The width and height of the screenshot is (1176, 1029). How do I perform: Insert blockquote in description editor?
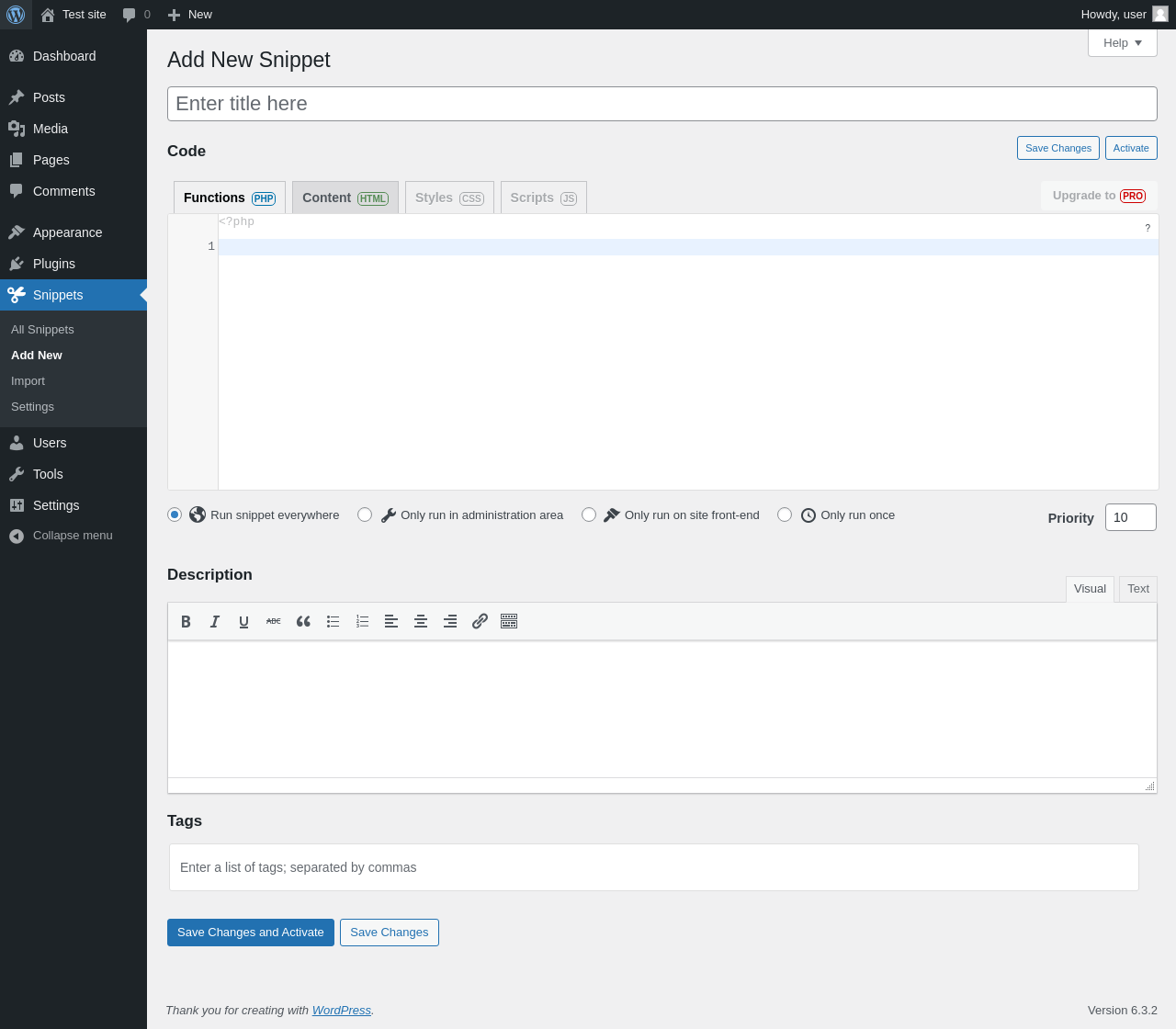(303, 622)
